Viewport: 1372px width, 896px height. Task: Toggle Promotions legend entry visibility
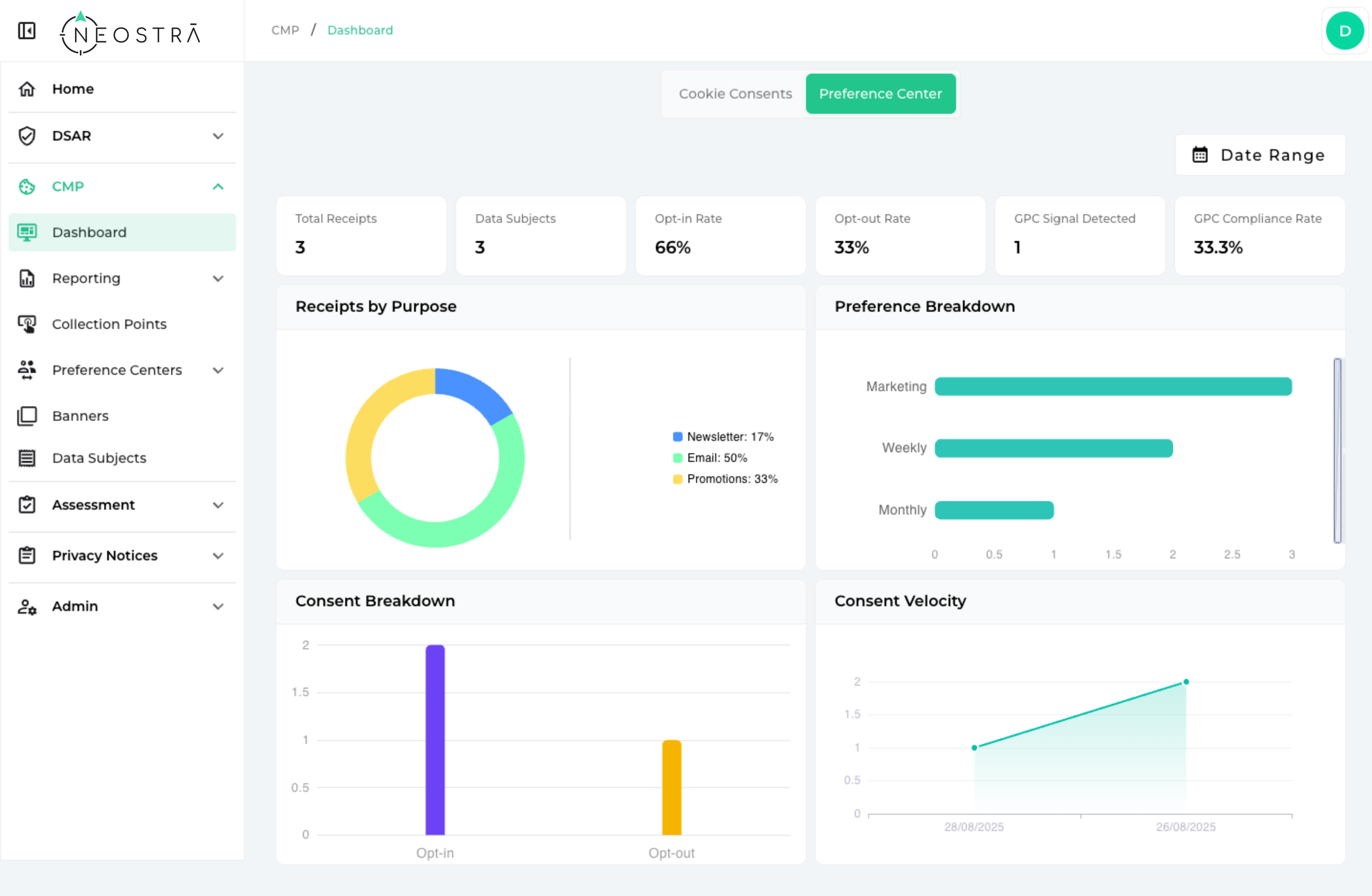click(x=725, y=479)
